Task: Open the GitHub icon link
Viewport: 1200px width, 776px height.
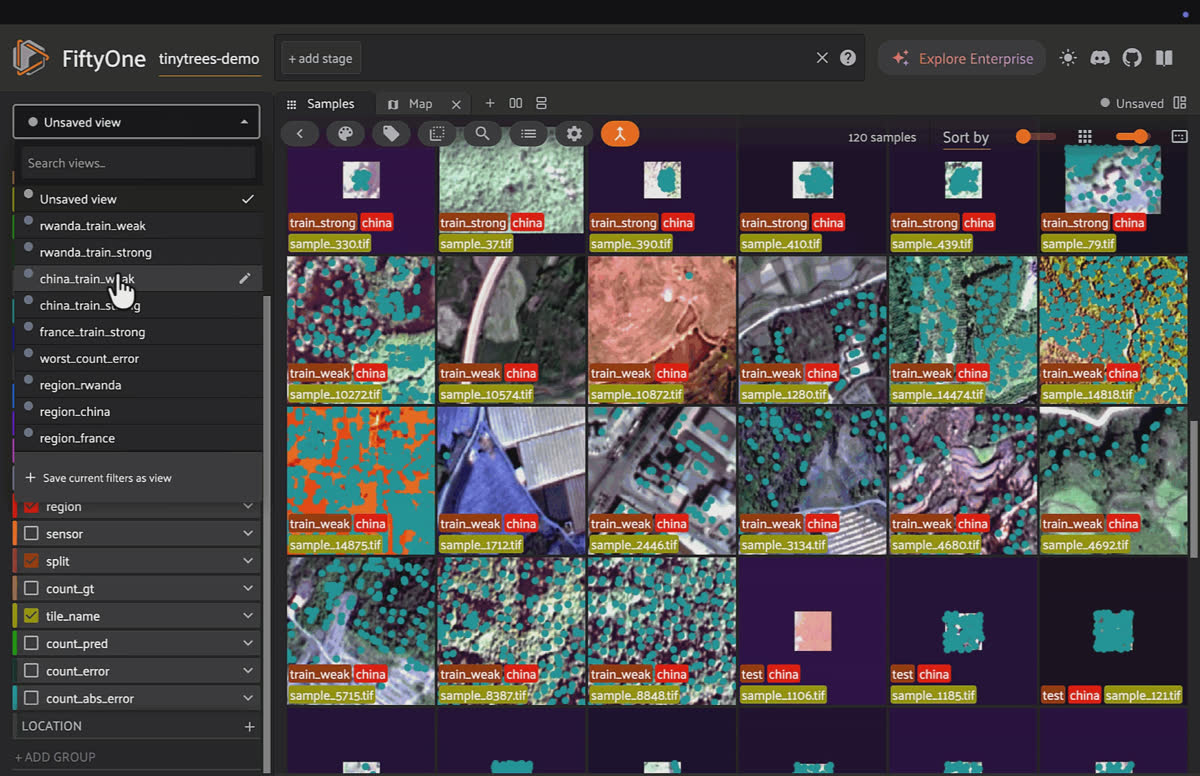Action: click(1132, 58)
